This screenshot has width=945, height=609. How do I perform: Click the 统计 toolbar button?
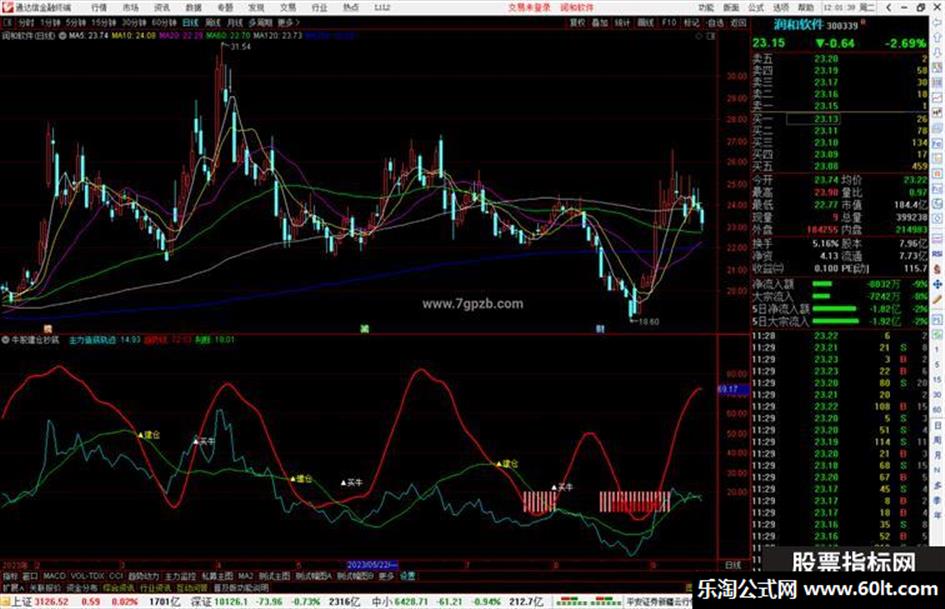[x=623, y=22]
